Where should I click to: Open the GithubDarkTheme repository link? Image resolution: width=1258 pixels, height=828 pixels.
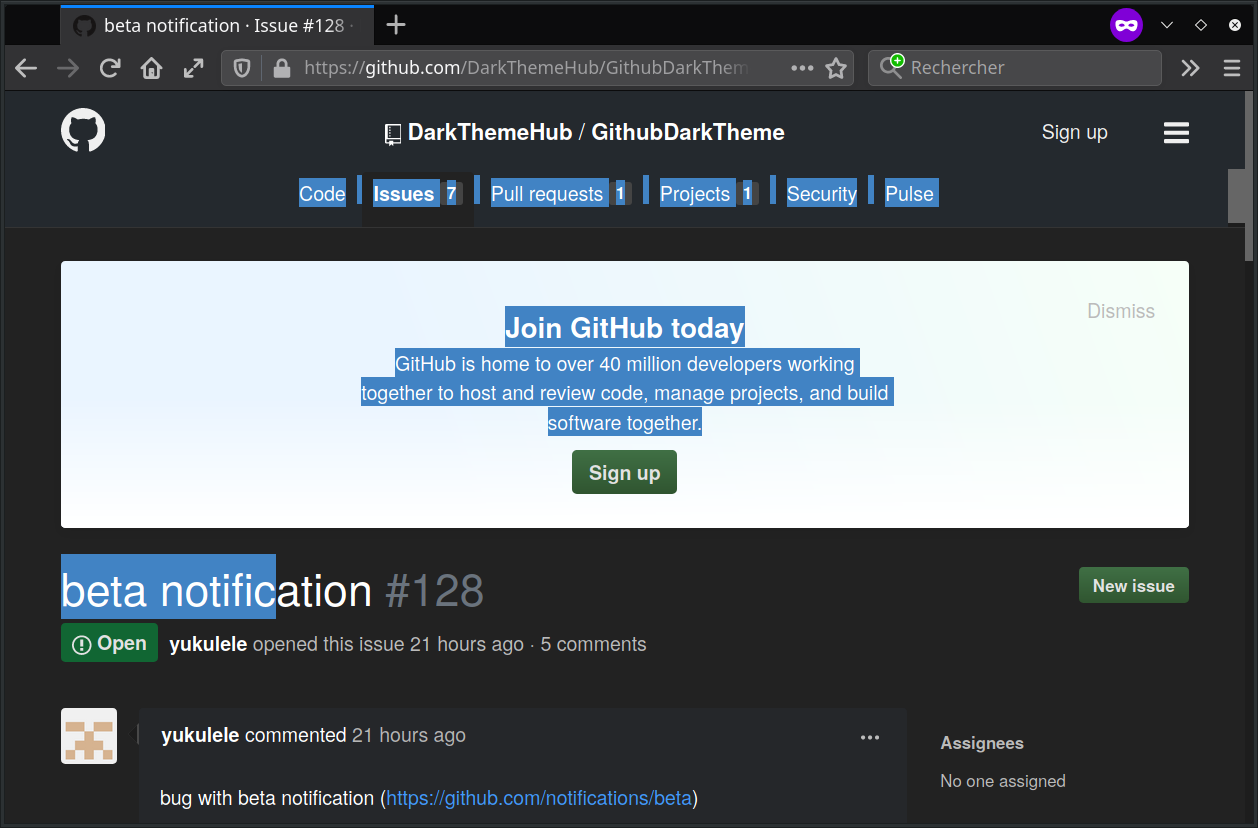click(x=688, y=132)
